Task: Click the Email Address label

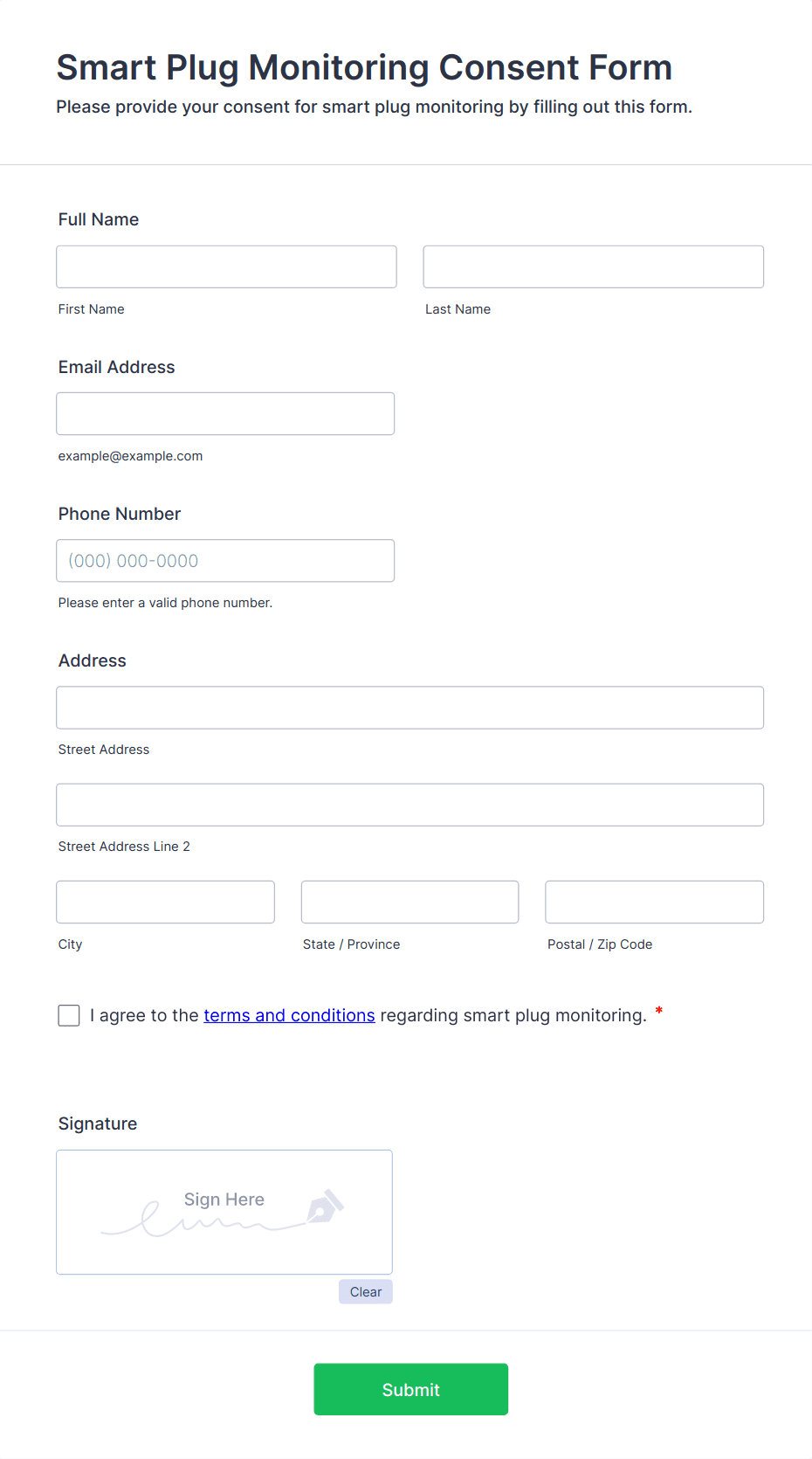Action: [116, 367]
